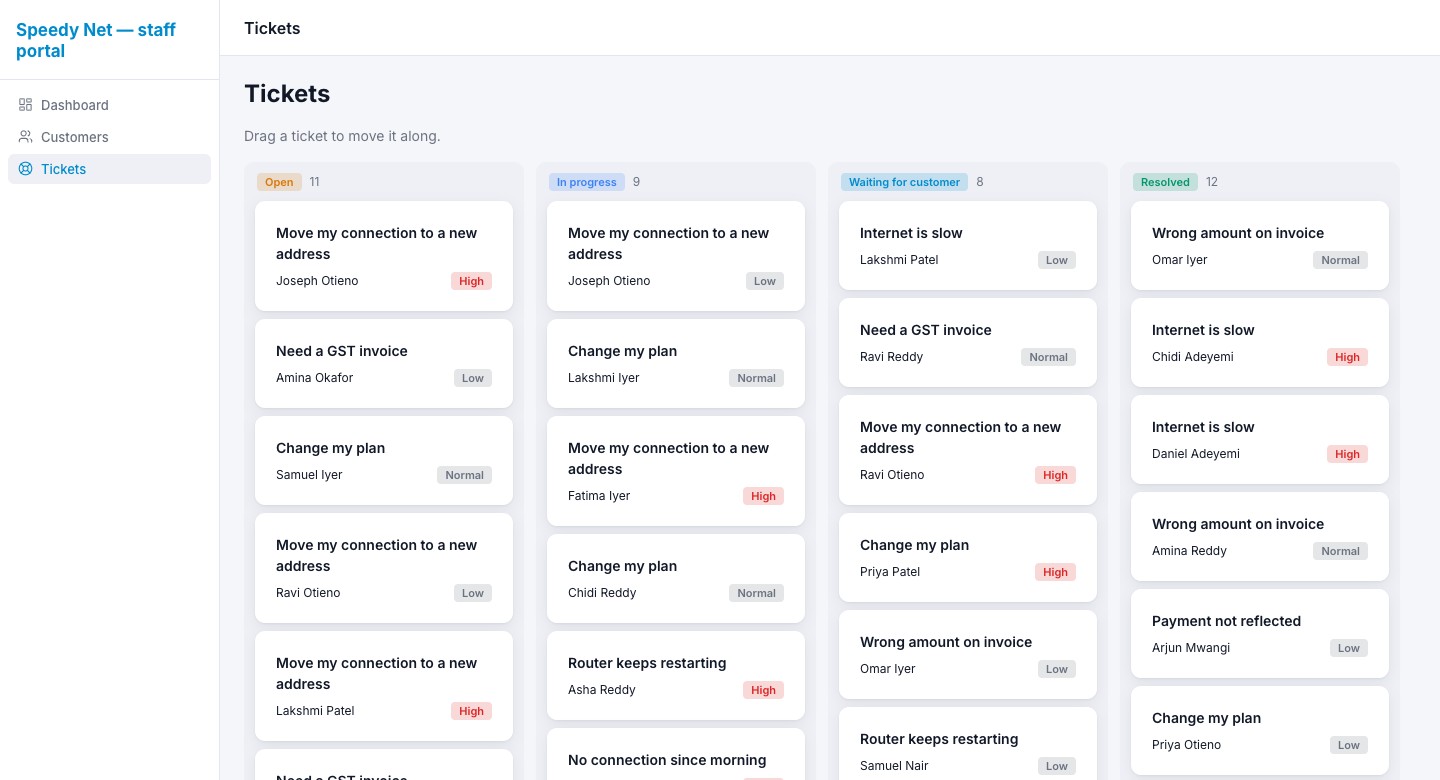Open Amina Reddy's Wrong amount on invoice ticket
Screen dimensions: 1440x780
point(1260,536)
